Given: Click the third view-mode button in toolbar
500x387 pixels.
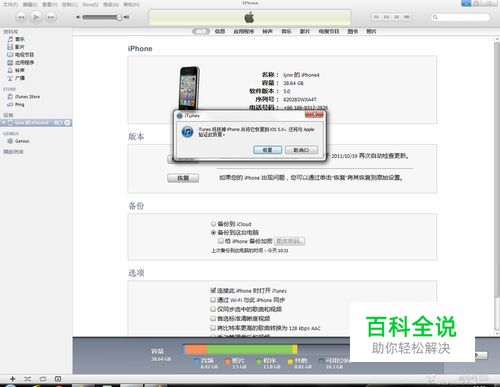Looking at the screenshot, I should (396, 17).
